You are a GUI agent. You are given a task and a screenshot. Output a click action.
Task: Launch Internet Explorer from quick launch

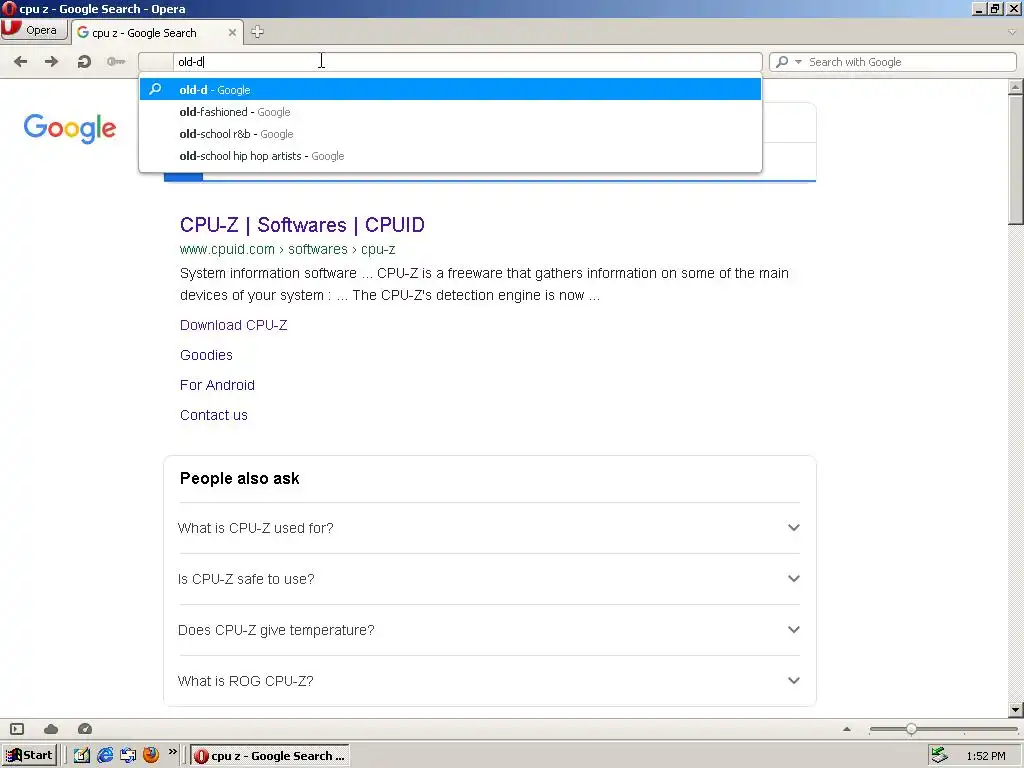pos(105,756)
